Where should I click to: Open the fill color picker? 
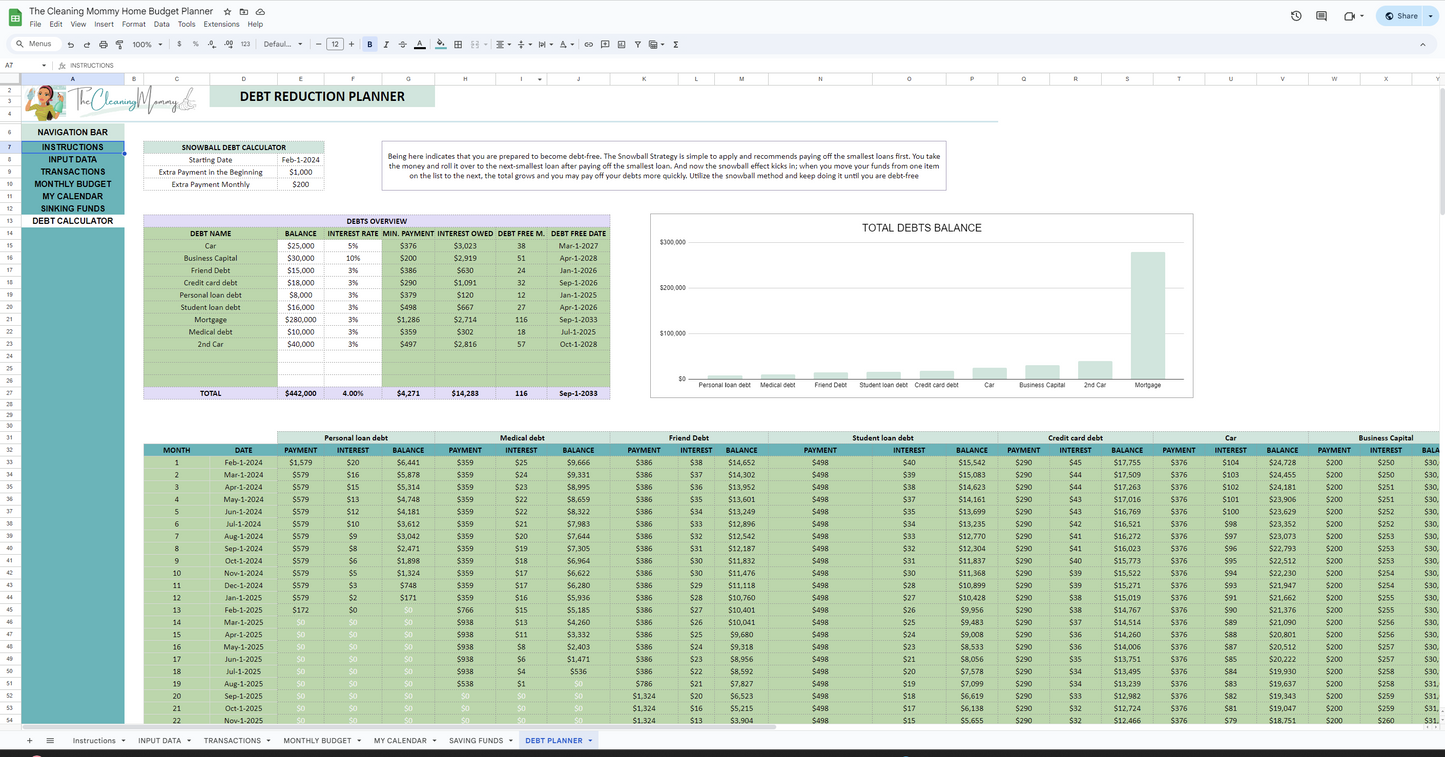(x=441, y=44)
